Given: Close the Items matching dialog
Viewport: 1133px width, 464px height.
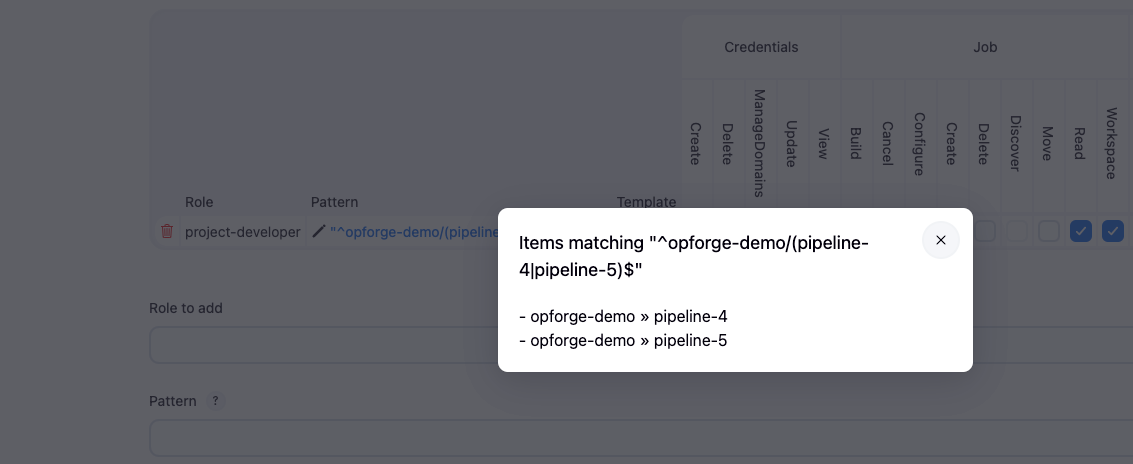Looking at the screenshot, I should 940,240.
